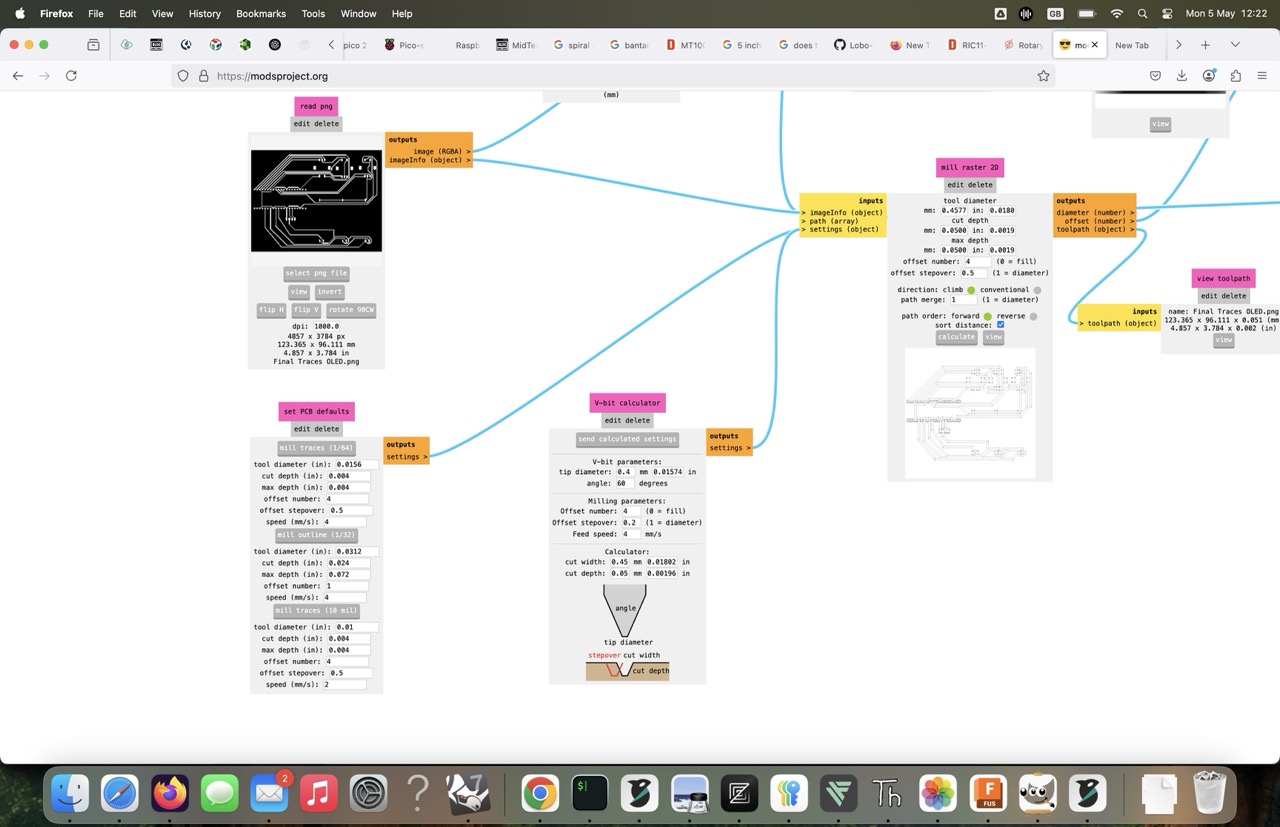
Task: Open Music app in the Dock
Action: coord(318,794)
